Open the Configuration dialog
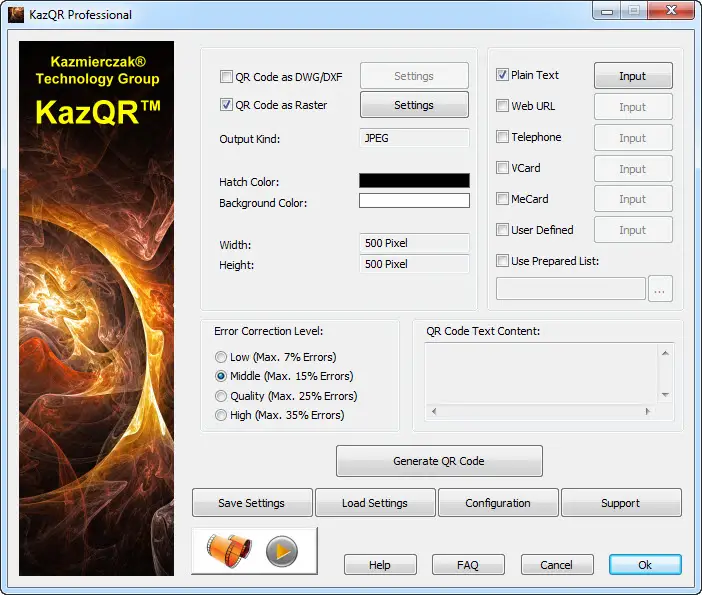Image resolution: width=702 pixels, height=595 pixels. [498, 503]
